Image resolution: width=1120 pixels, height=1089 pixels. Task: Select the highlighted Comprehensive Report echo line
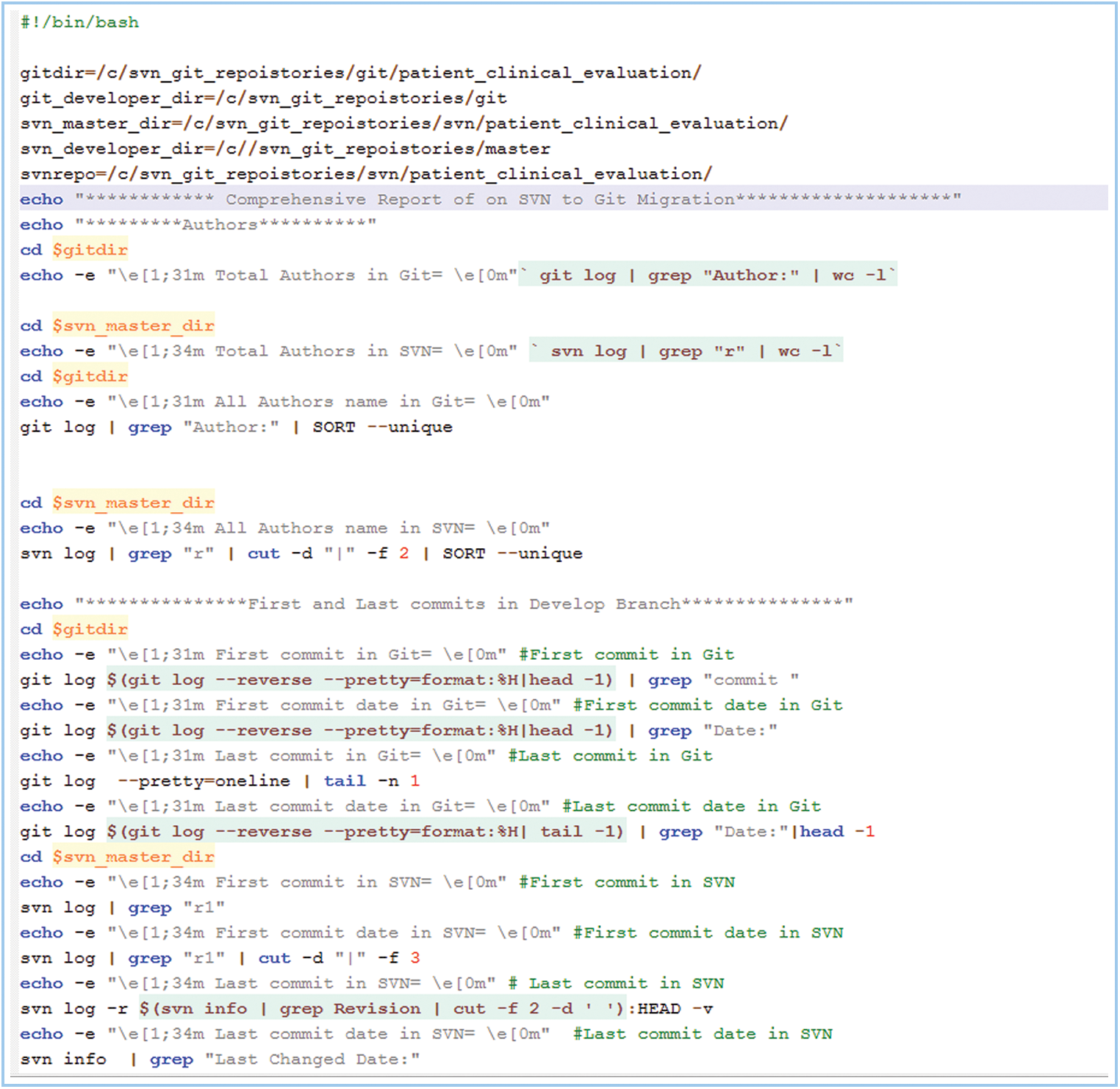click(490, 200)
